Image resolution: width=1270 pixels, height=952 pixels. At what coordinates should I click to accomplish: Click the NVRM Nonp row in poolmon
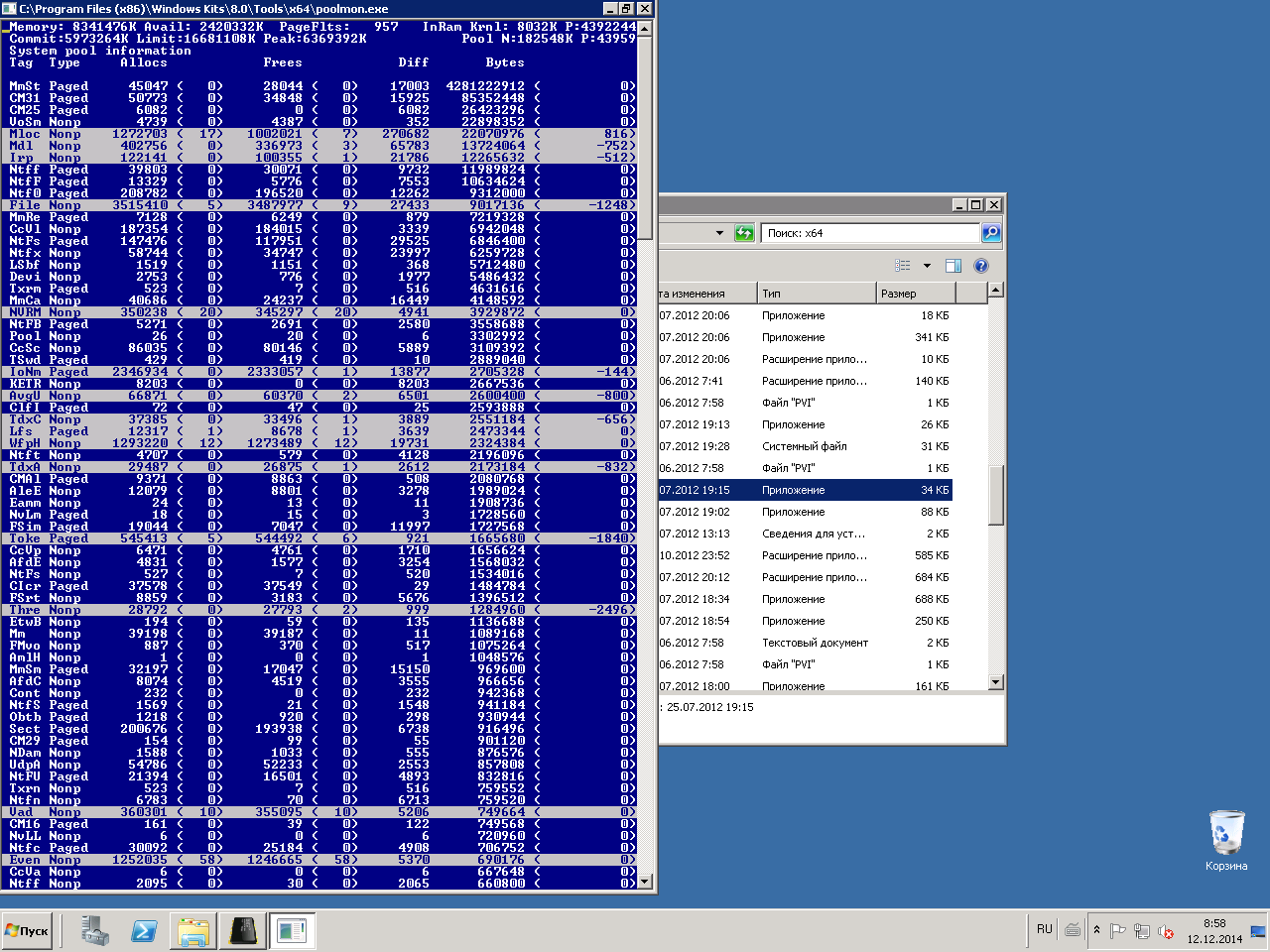pos(319,312)
